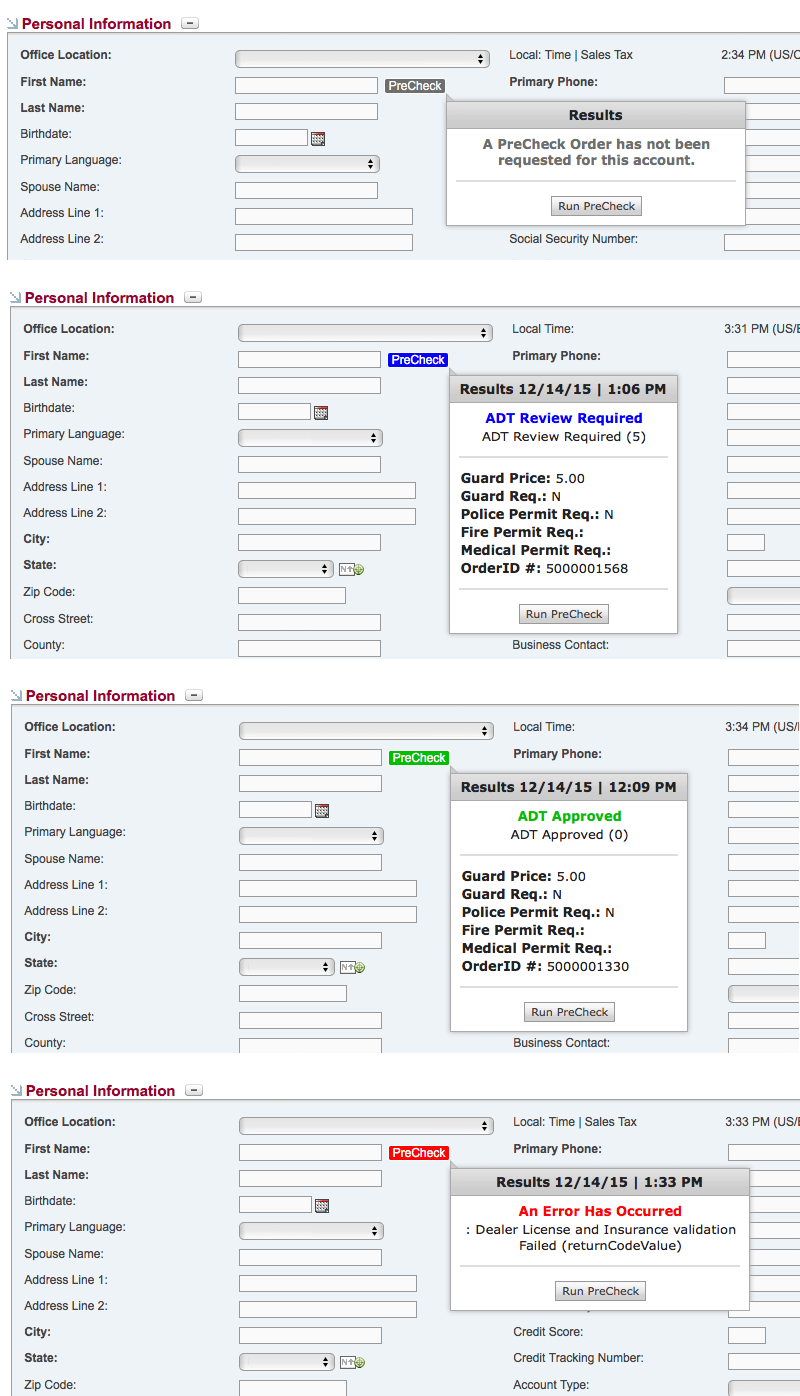The height and width of the screenshot is (1396, 800).
Task: Click state lookup icon in green PreCheck form
Action: (x=352, y=967)
